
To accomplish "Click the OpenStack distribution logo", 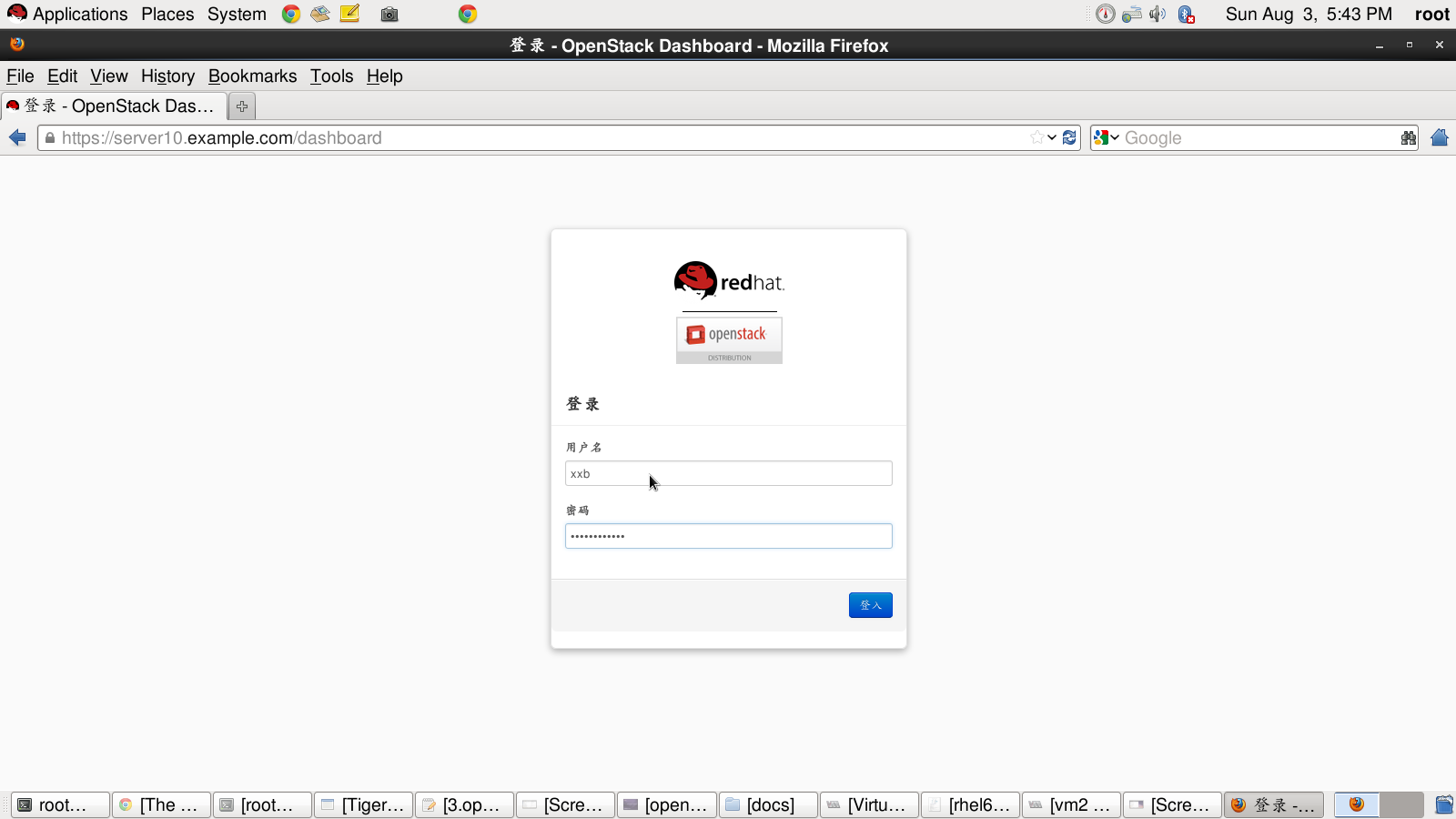I will point(729,339).
